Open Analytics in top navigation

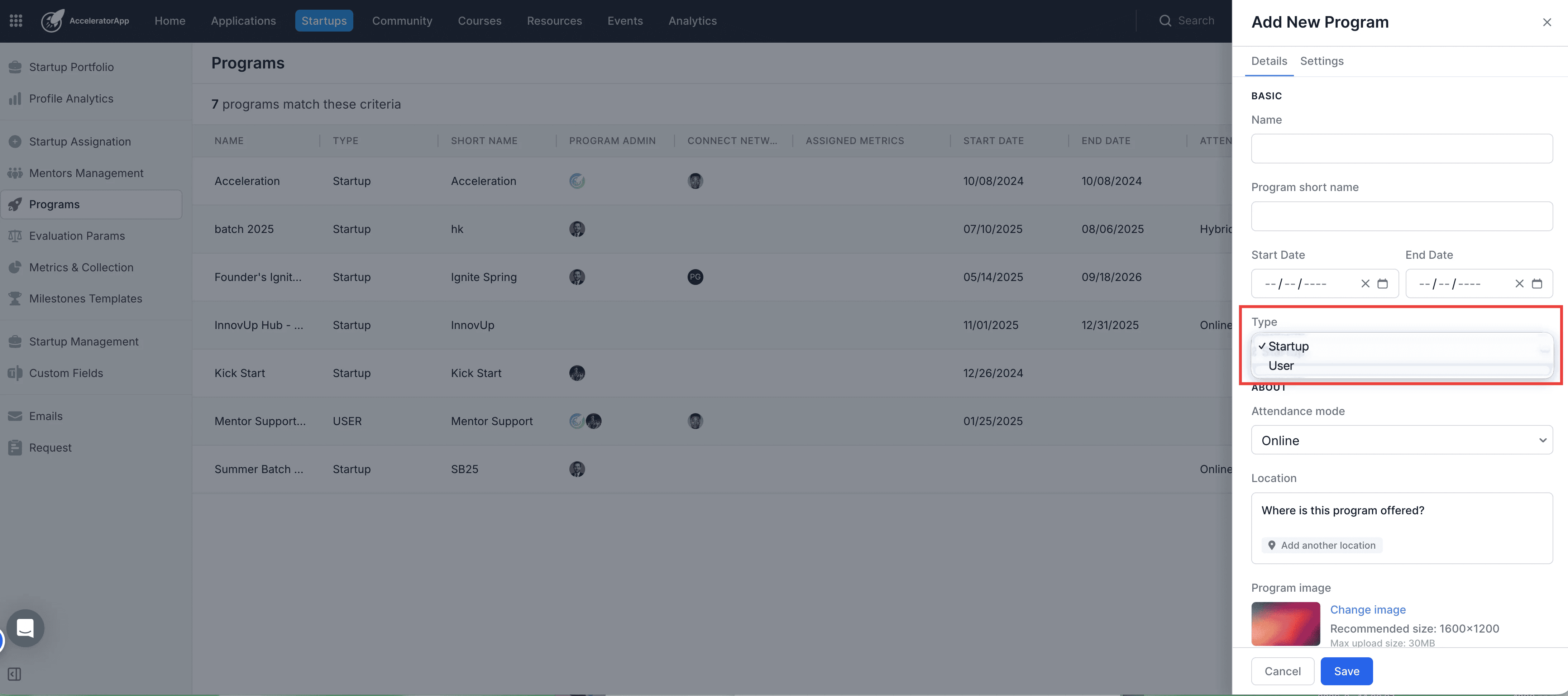click(693, 21)
